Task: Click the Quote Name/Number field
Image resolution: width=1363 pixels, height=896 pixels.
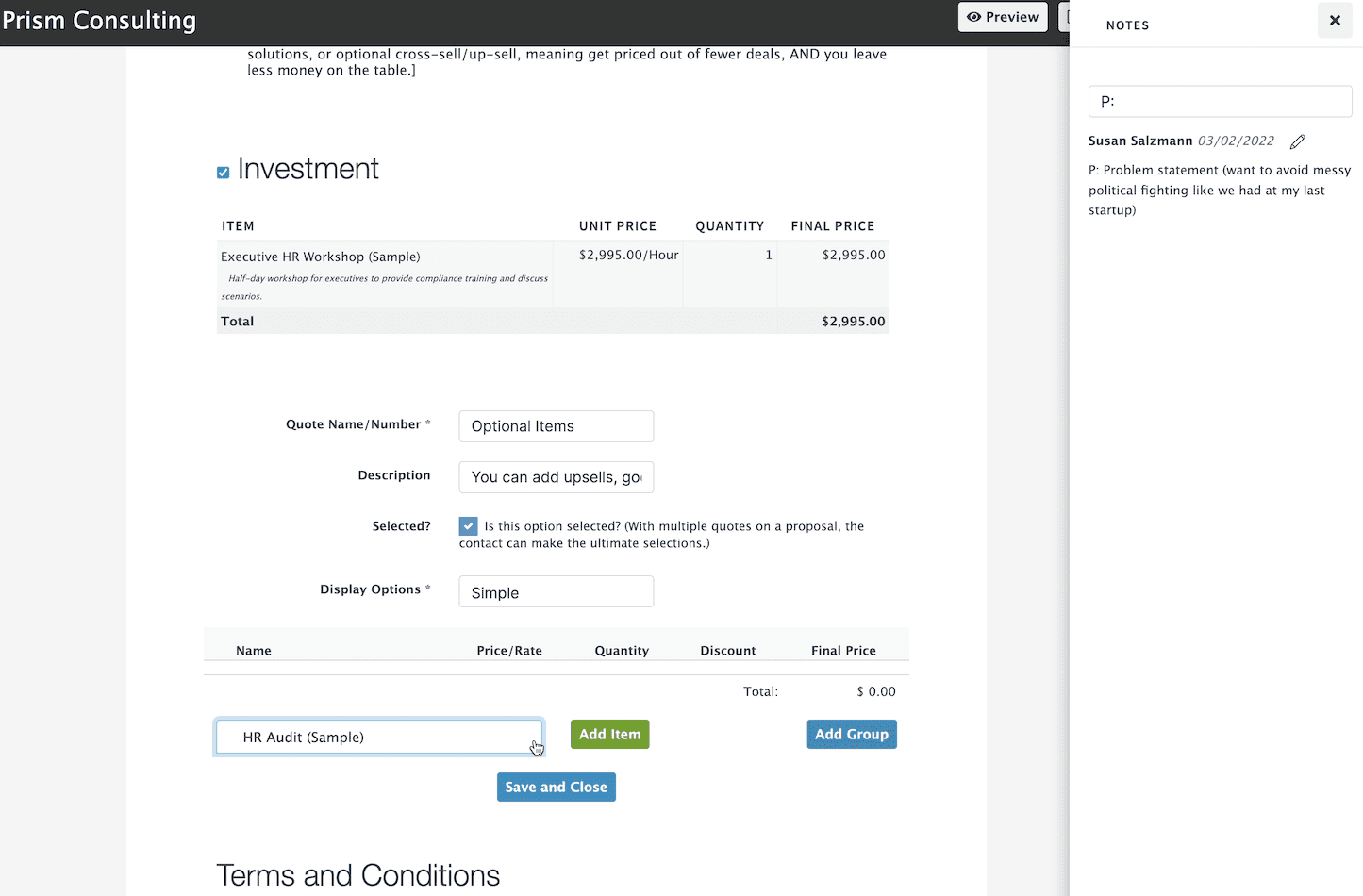Action: point(557,426)
